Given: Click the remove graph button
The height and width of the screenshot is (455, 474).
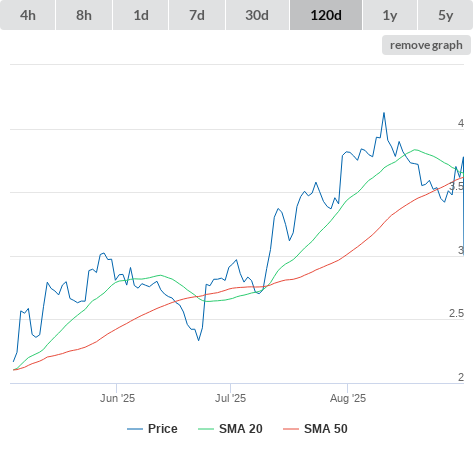Looking at the screenshot, I should (x=426, y=45).
